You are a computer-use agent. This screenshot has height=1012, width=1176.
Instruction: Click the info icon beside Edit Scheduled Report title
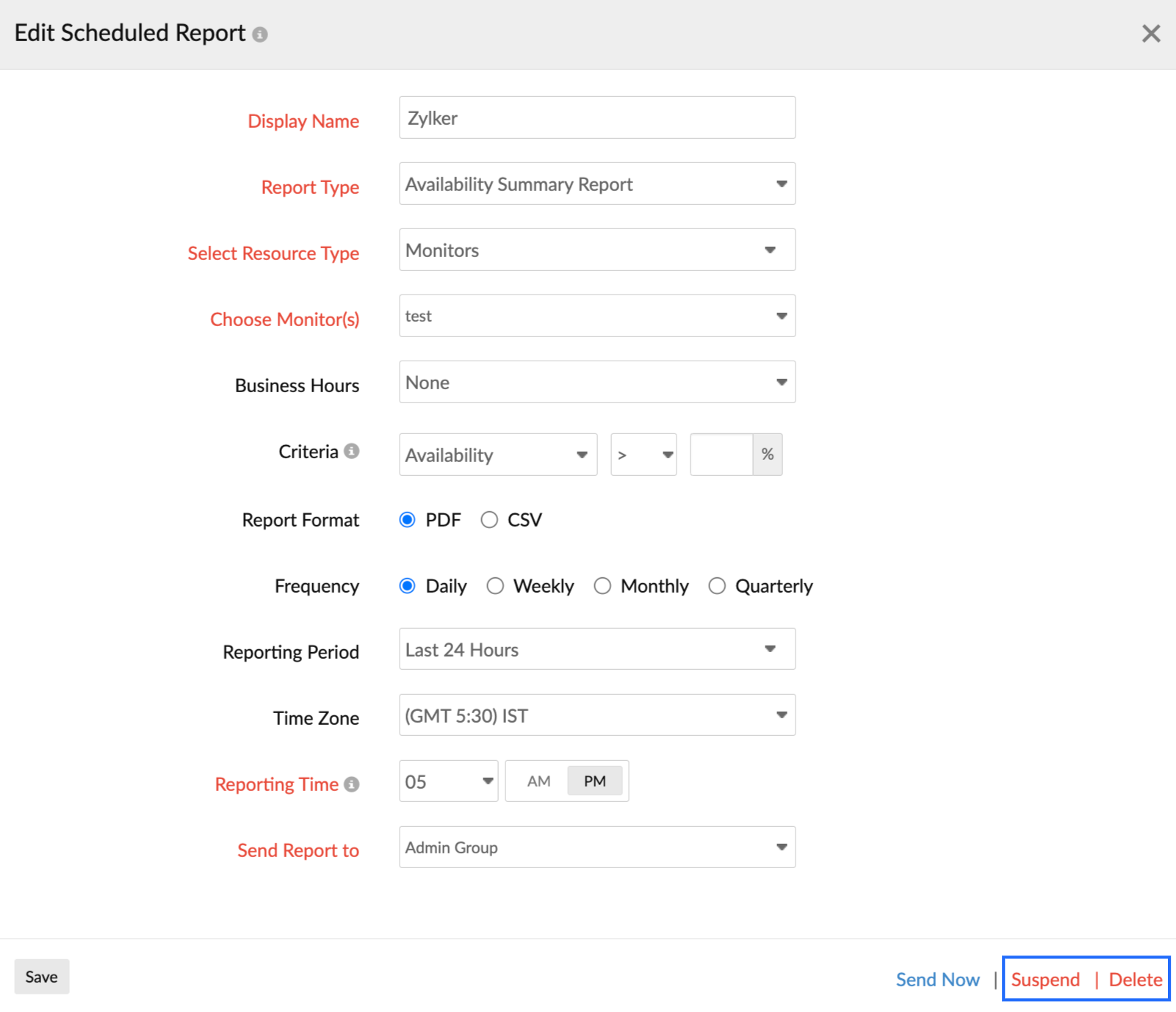pos(261,33)
